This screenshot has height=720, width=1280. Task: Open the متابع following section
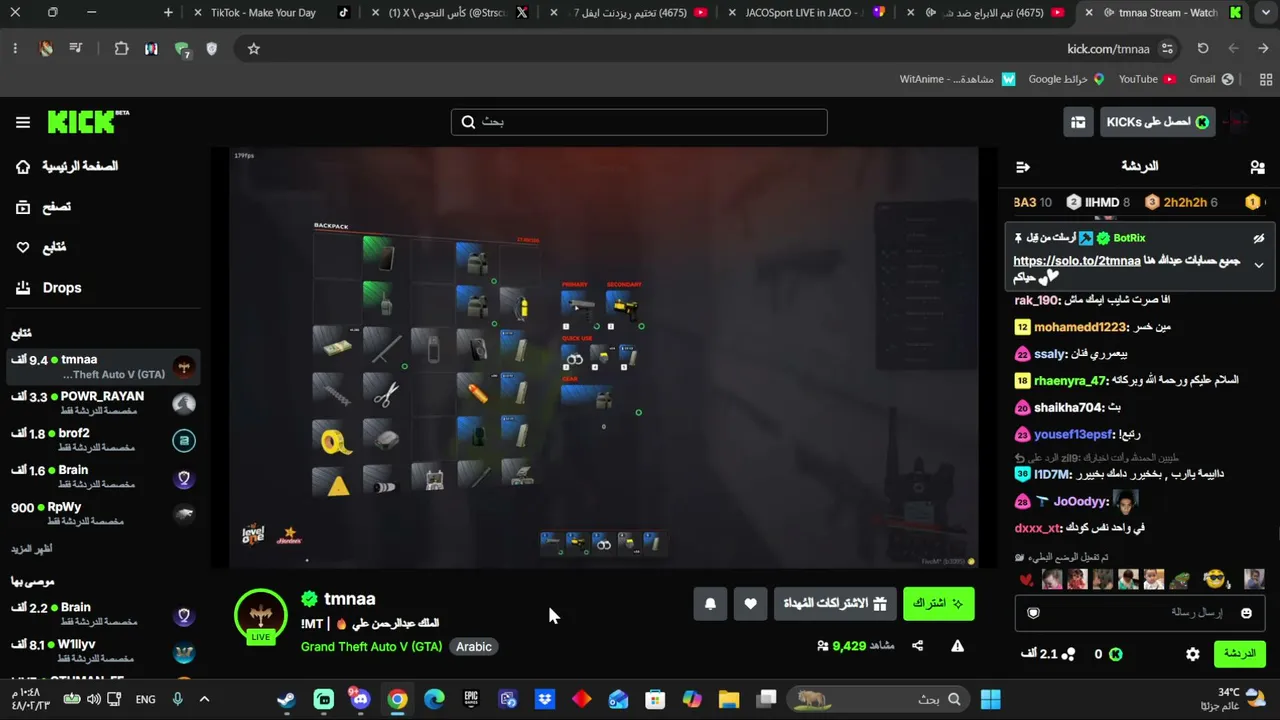click(x=40, y=247)
